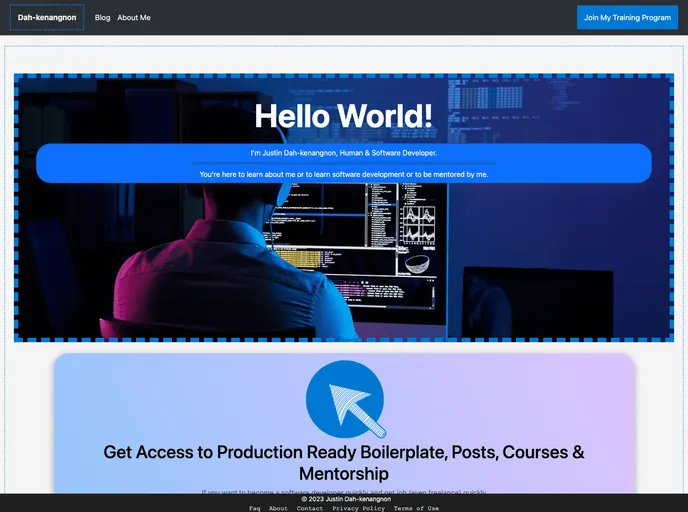
Task: Select the Hello World! heading
Action: [x=344, y=116]
